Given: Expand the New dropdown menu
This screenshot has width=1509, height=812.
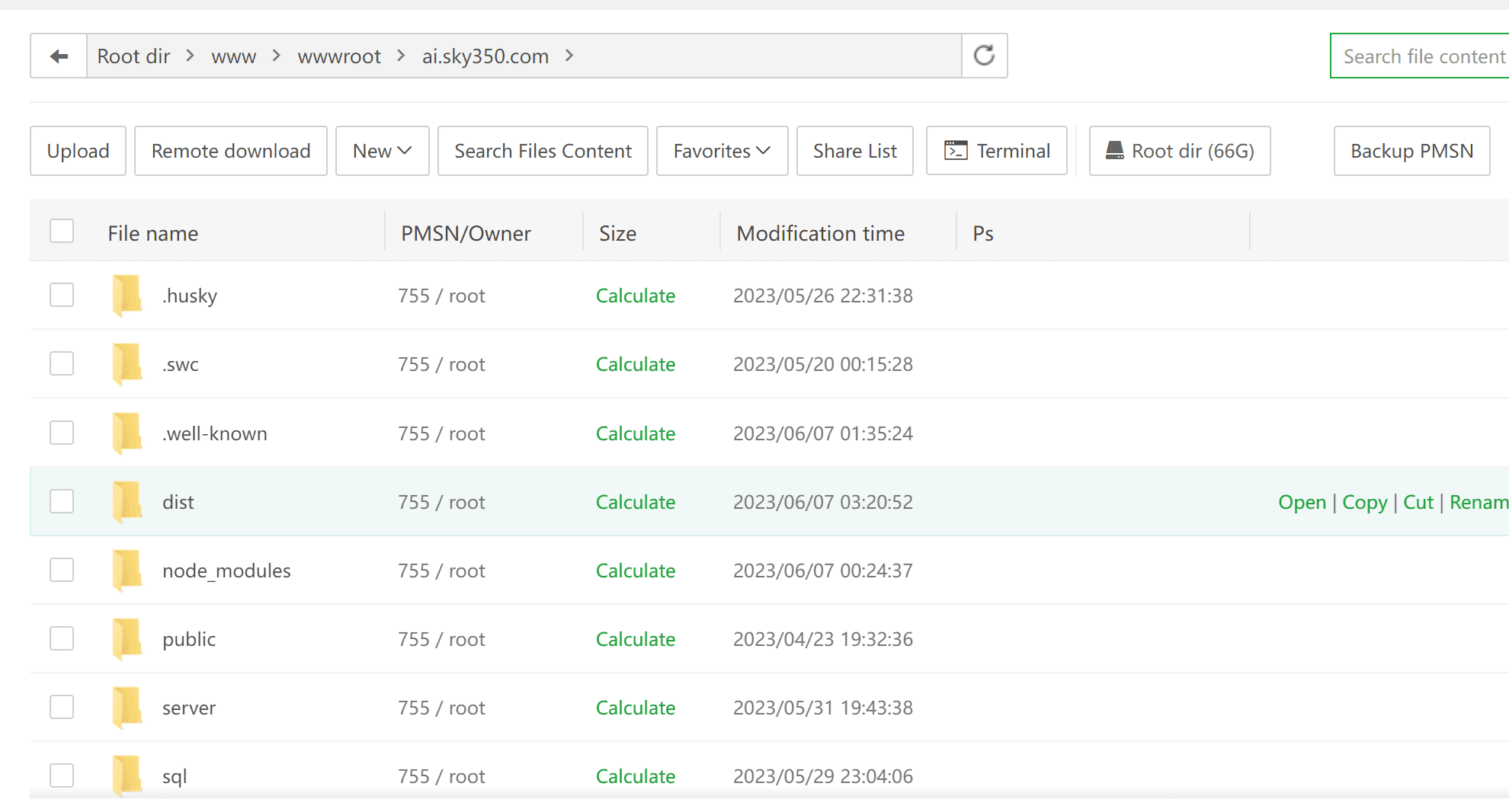Looking at the screenshot, I should (382, 151).
